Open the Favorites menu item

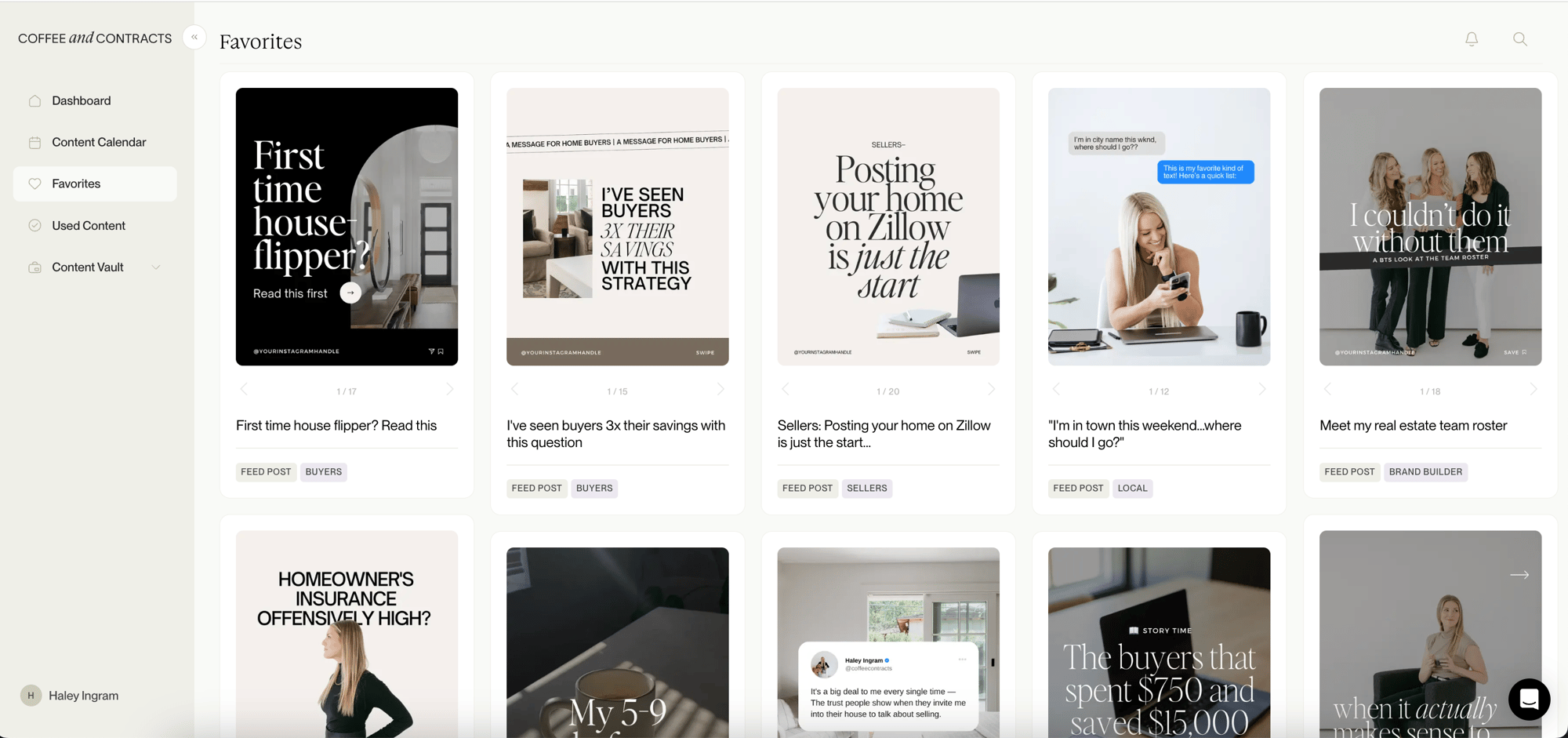tap(76, 184)
